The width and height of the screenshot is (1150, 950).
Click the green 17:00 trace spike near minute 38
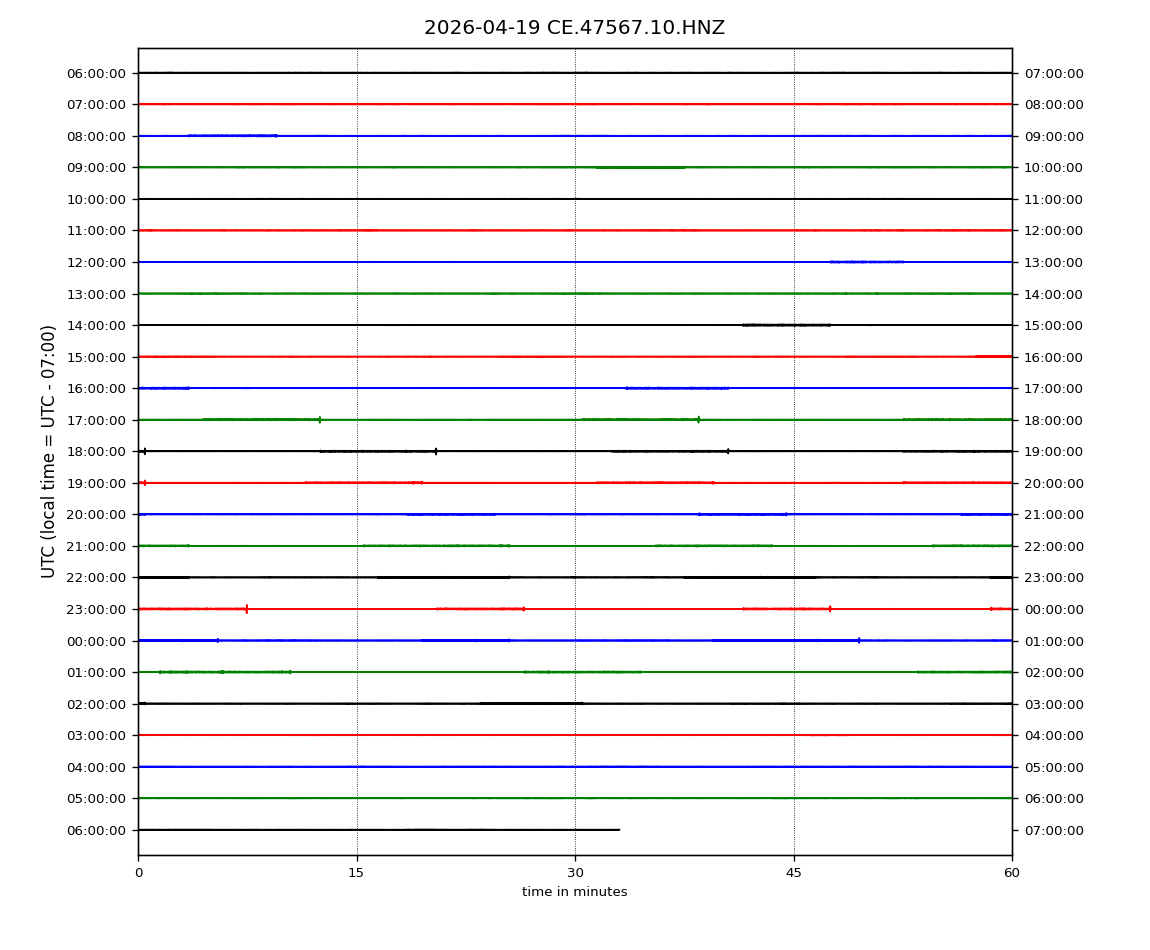(698, 419)
